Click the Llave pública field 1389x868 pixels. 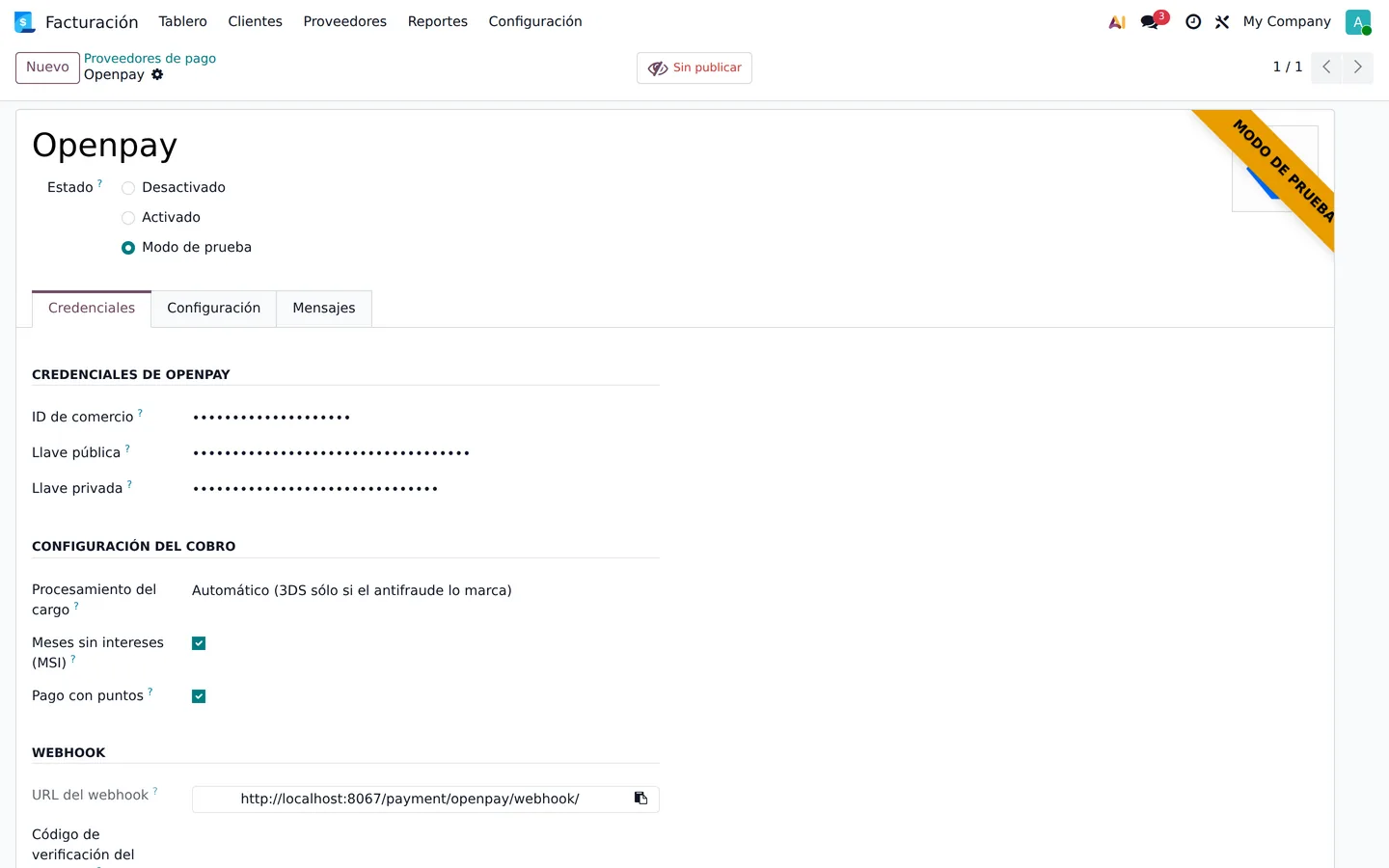(x=425, y=453)
